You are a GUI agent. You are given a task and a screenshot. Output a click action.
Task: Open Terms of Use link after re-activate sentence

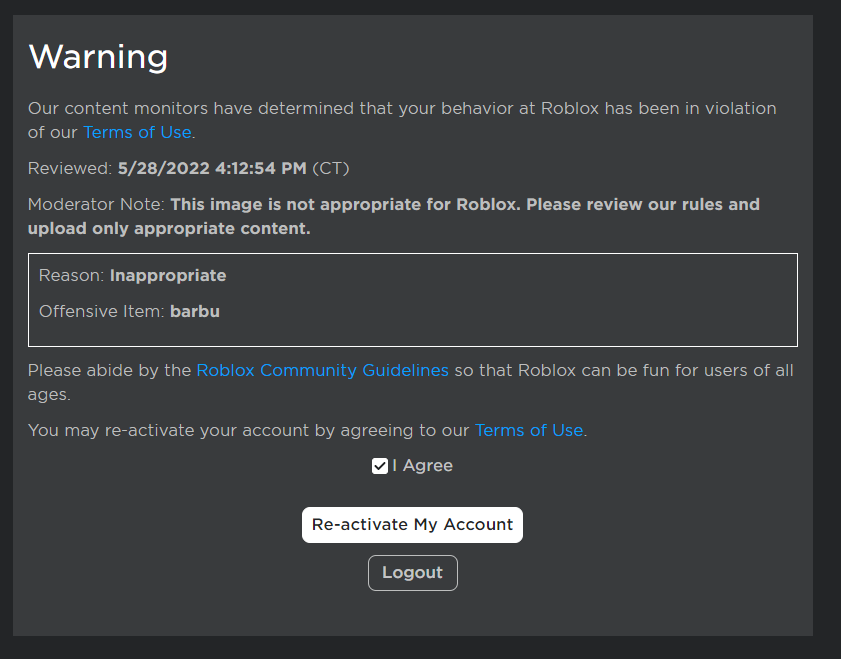(528, 430)
